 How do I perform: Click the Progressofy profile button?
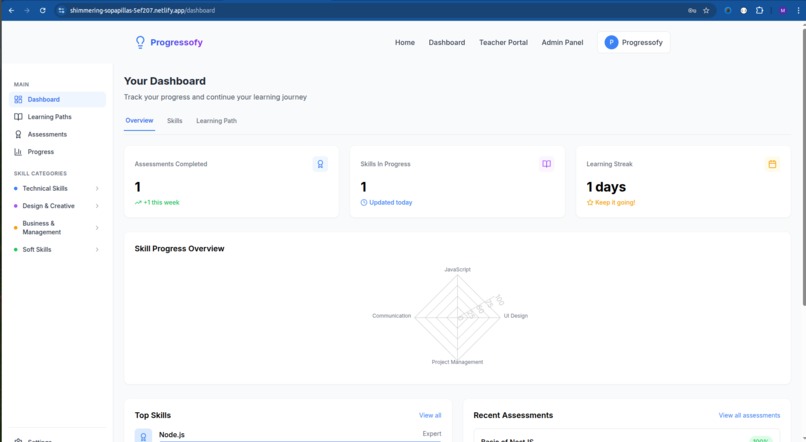[x=633, y=42]
